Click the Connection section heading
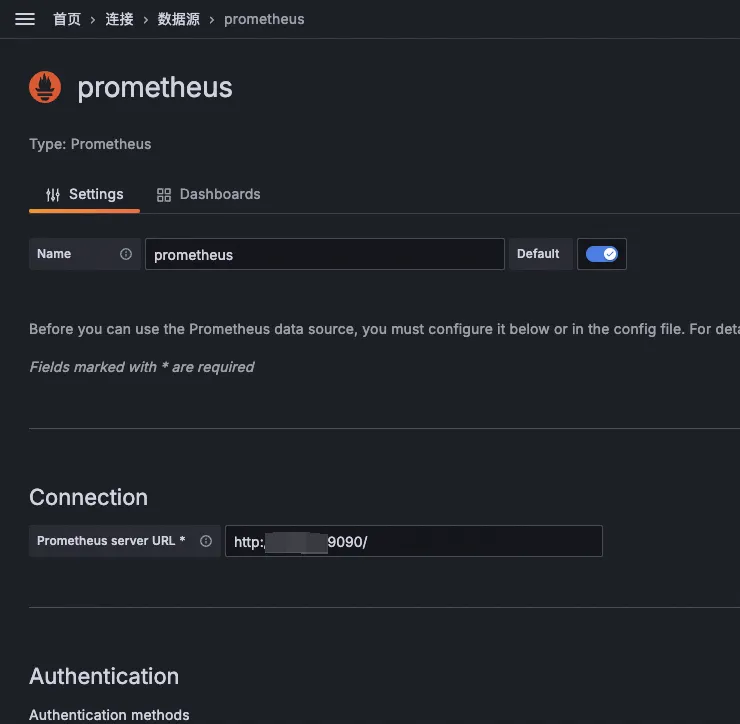This screenshot has height=724, width=740. tap(88, 497)
